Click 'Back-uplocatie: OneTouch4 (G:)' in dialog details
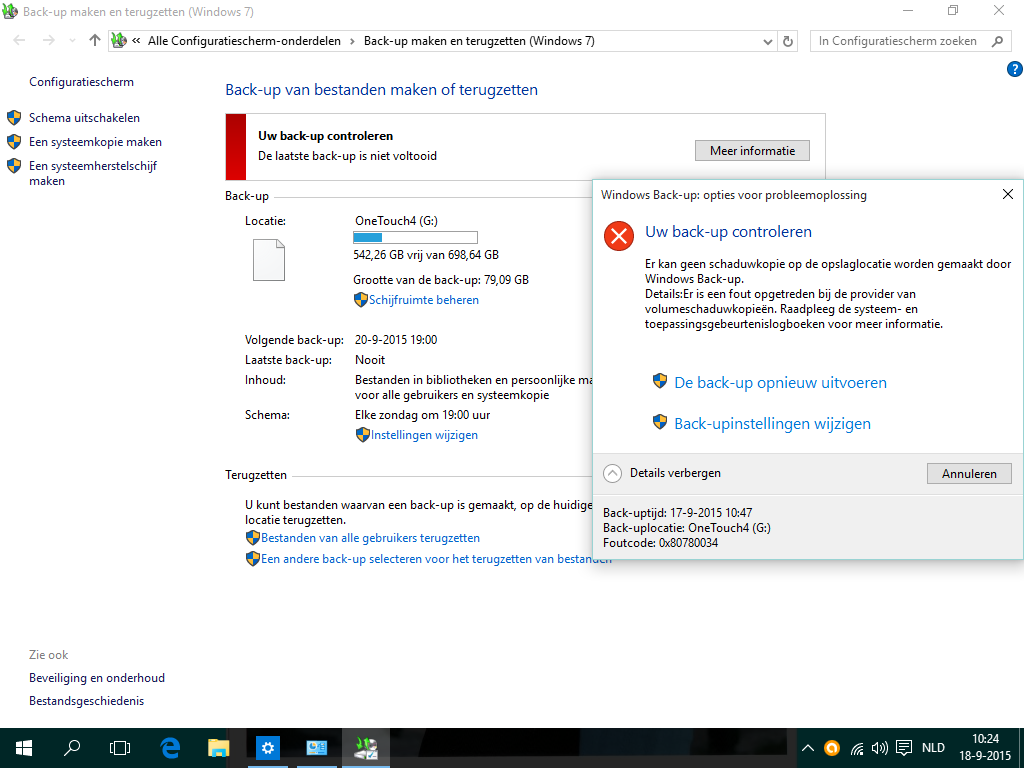This screenshot has width=1024, height=768. (686, 528)
